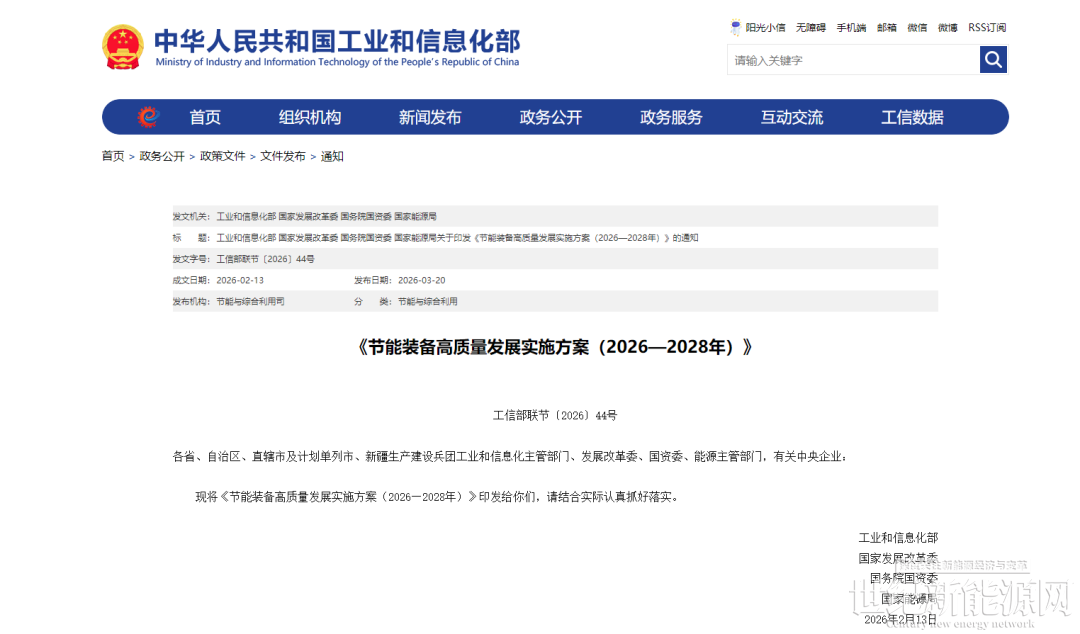Click the 邮箱 link in top bar
The height and width of the screenshot is (634, 1080).
(887, 28)
